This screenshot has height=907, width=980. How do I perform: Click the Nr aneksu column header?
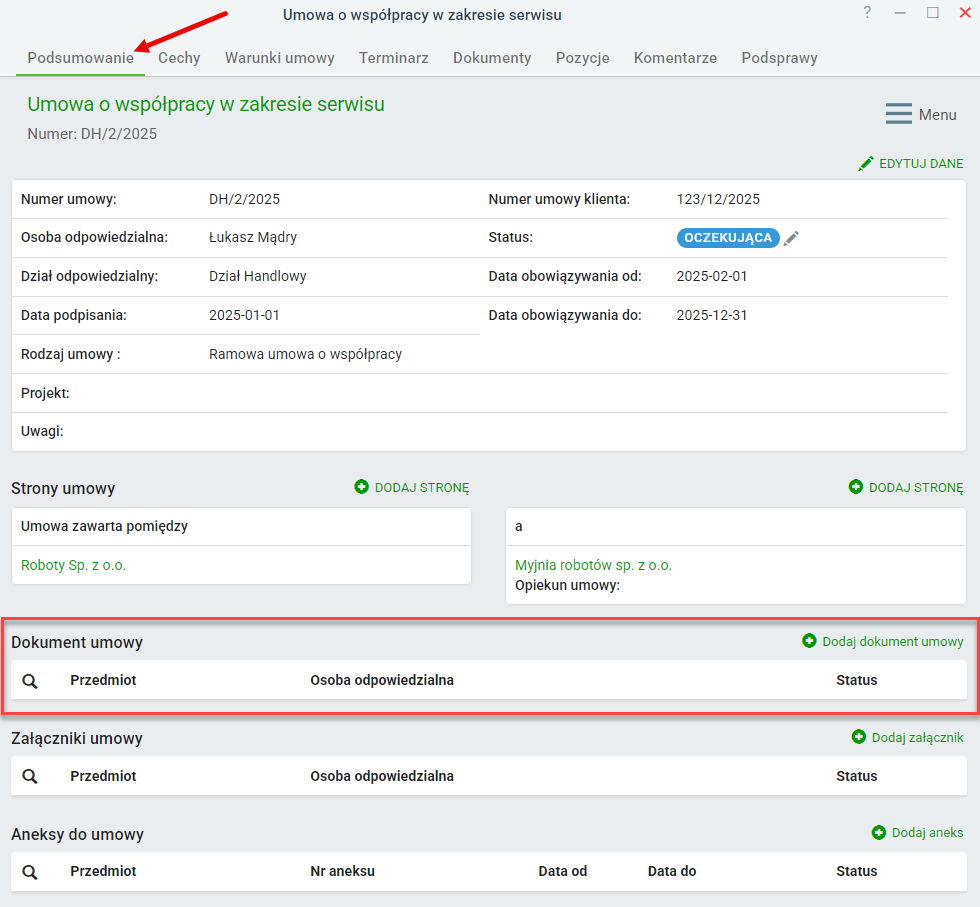pyautogui.click(x=342, y=871)
